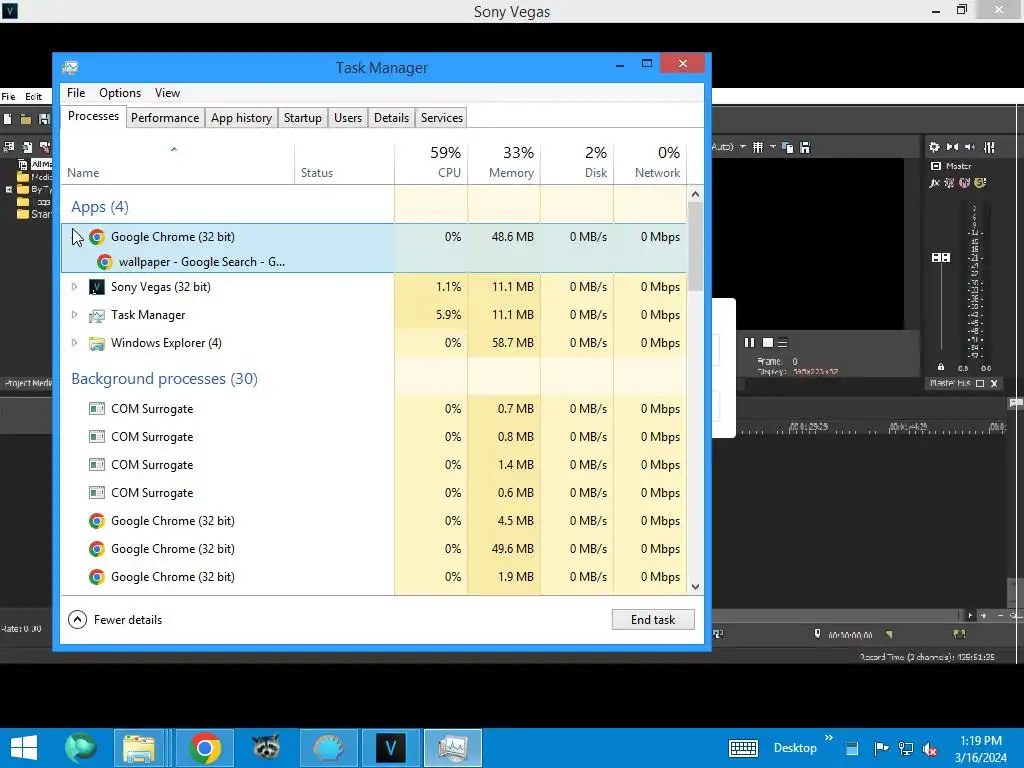Click Master Bus volume fader handle
The image size is (1024, 768).
(x=941, y=257)
